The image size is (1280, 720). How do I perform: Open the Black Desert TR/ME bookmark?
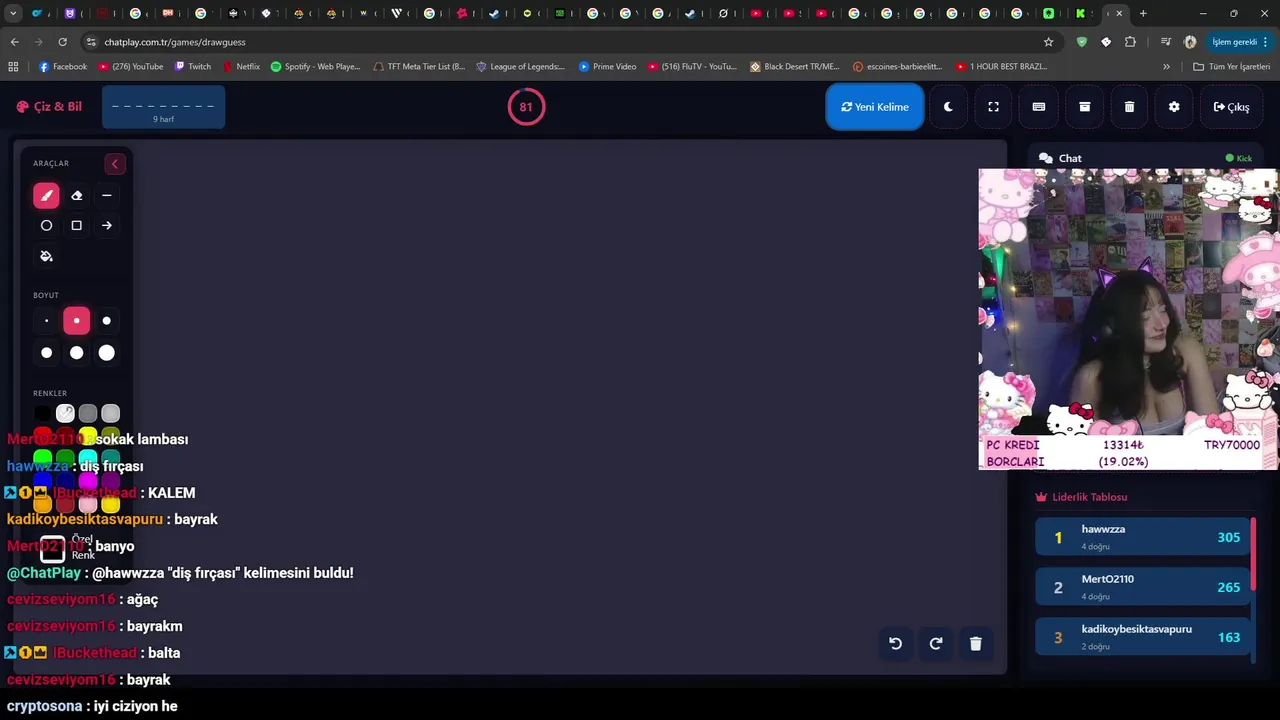tap(793, 67)
